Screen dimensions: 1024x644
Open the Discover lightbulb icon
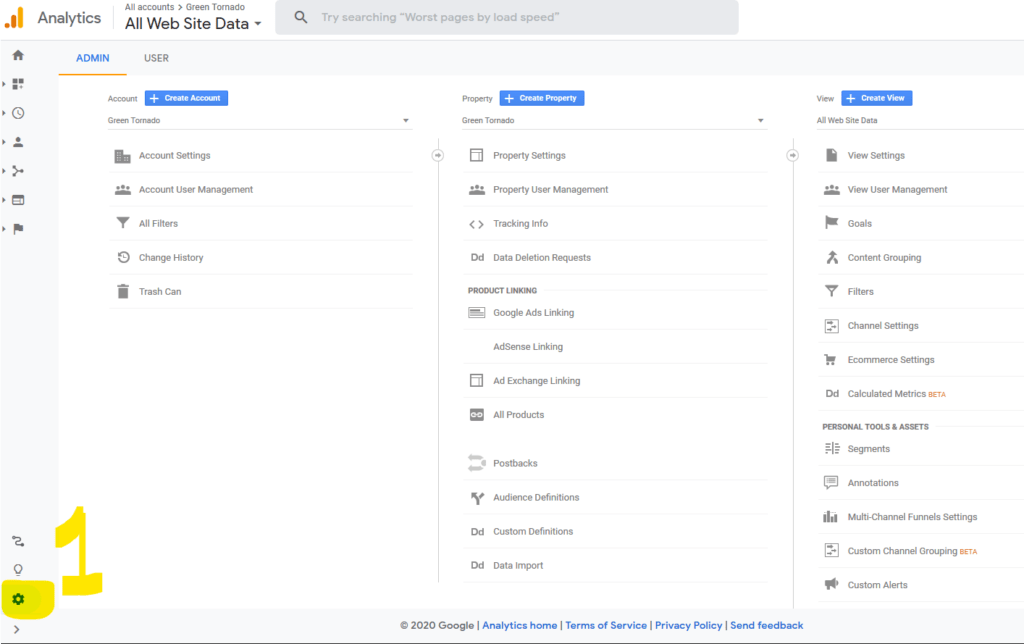coord(18,570)
